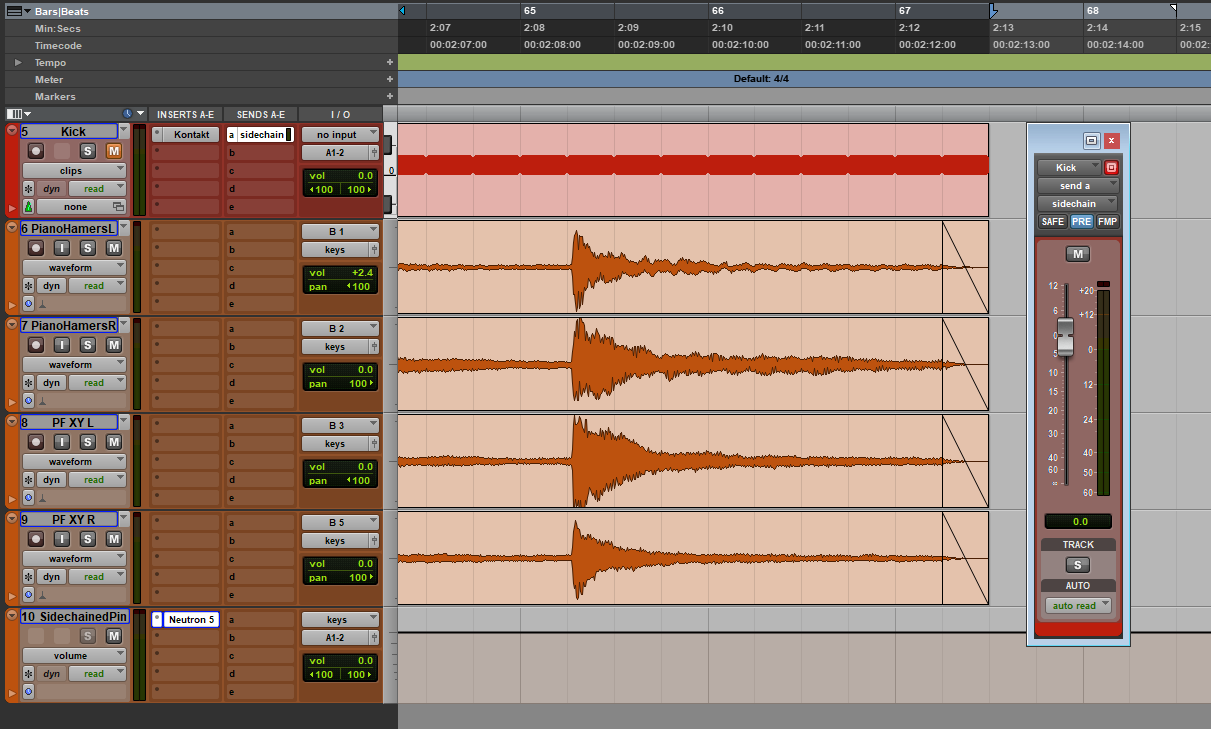Screen dimensions: 1211x729
Task: Open sidechain send a on Kick
Action: 262,135
